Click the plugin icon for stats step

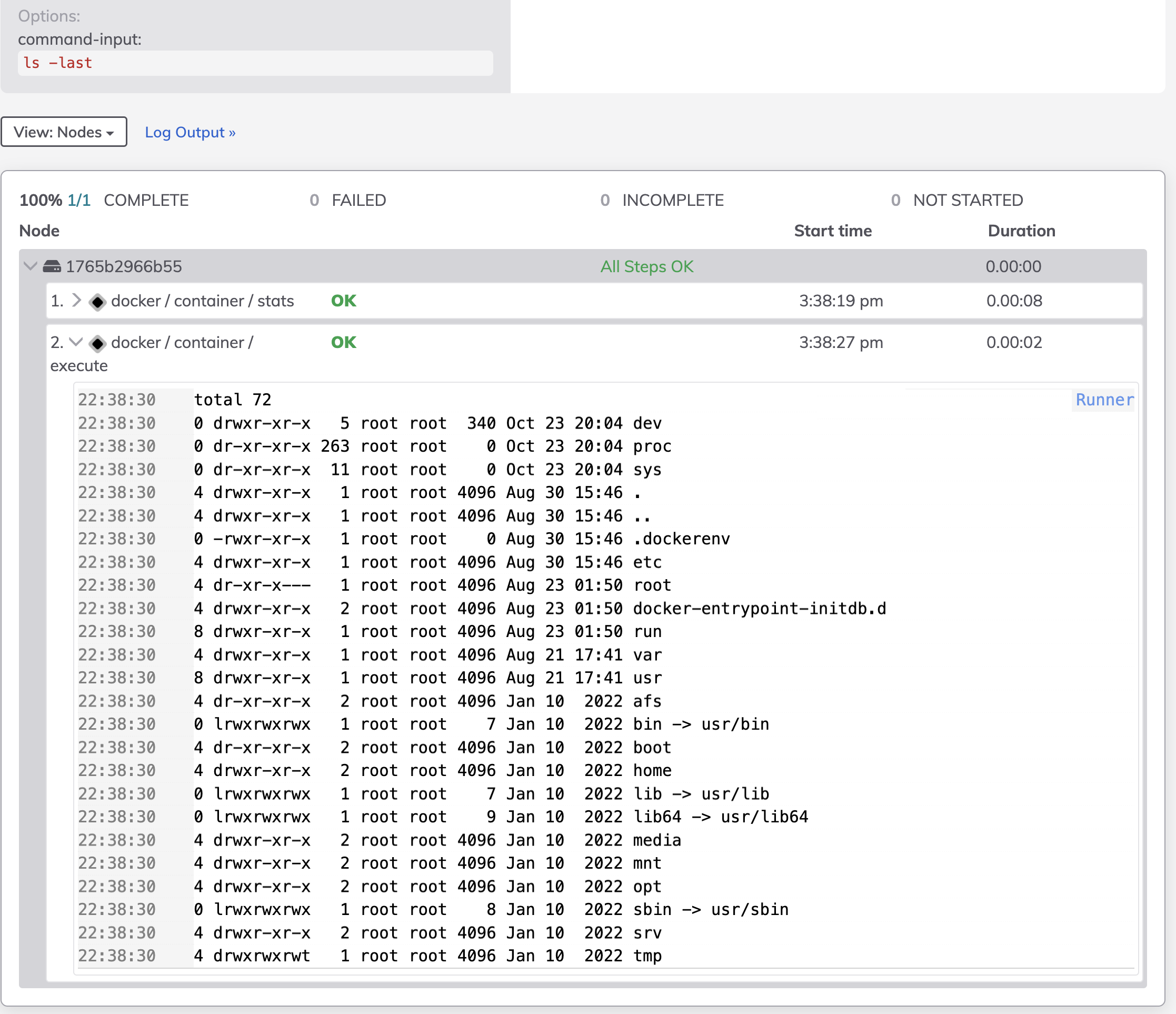pos(97,302)
